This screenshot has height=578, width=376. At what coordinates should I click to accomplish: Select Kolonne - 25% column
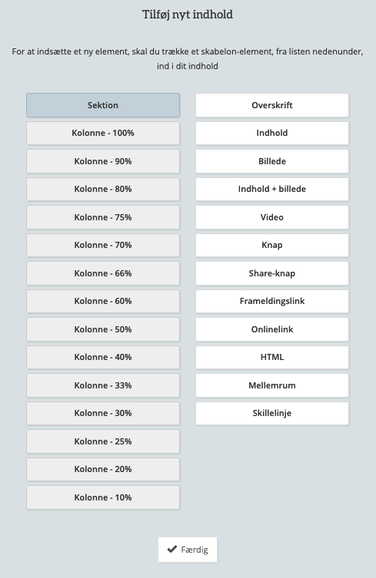[103, 441]
